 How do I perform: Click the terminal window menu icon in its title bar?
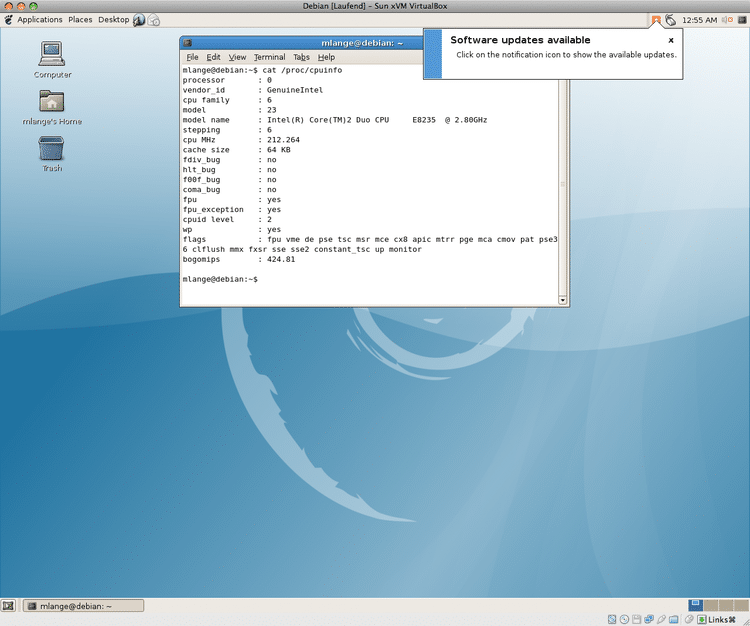click(187, 43)
